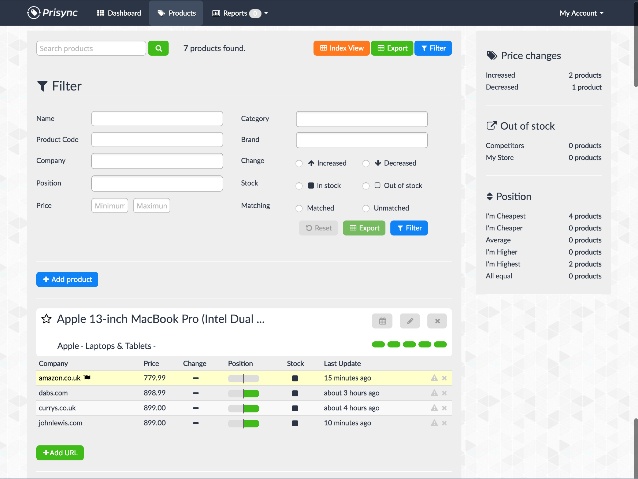
Task: Click position bar in dabs.com row
Action: pyautogui.click(x=243, y=394)
